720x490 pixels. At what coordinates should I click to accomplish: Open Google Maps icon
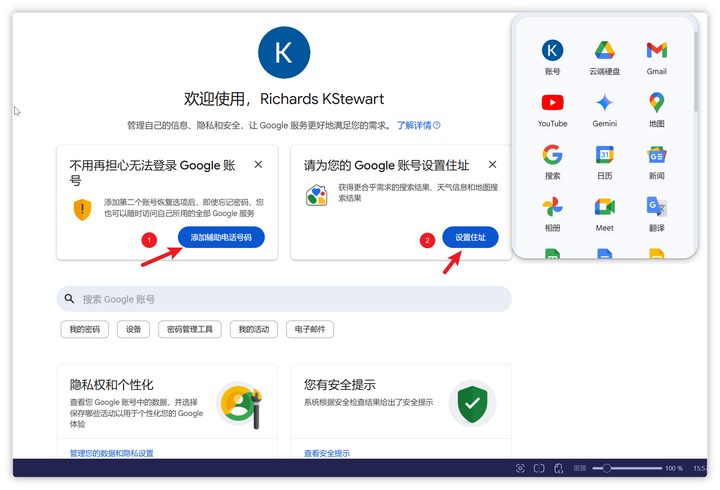coord(656,102)
